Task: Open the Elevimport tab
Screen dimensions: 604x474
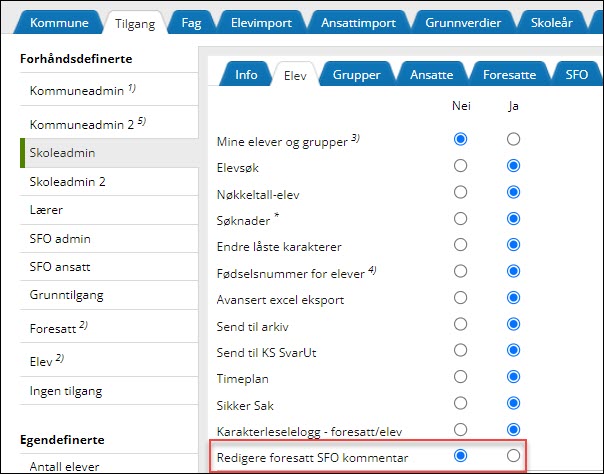Action: (258, 22)
